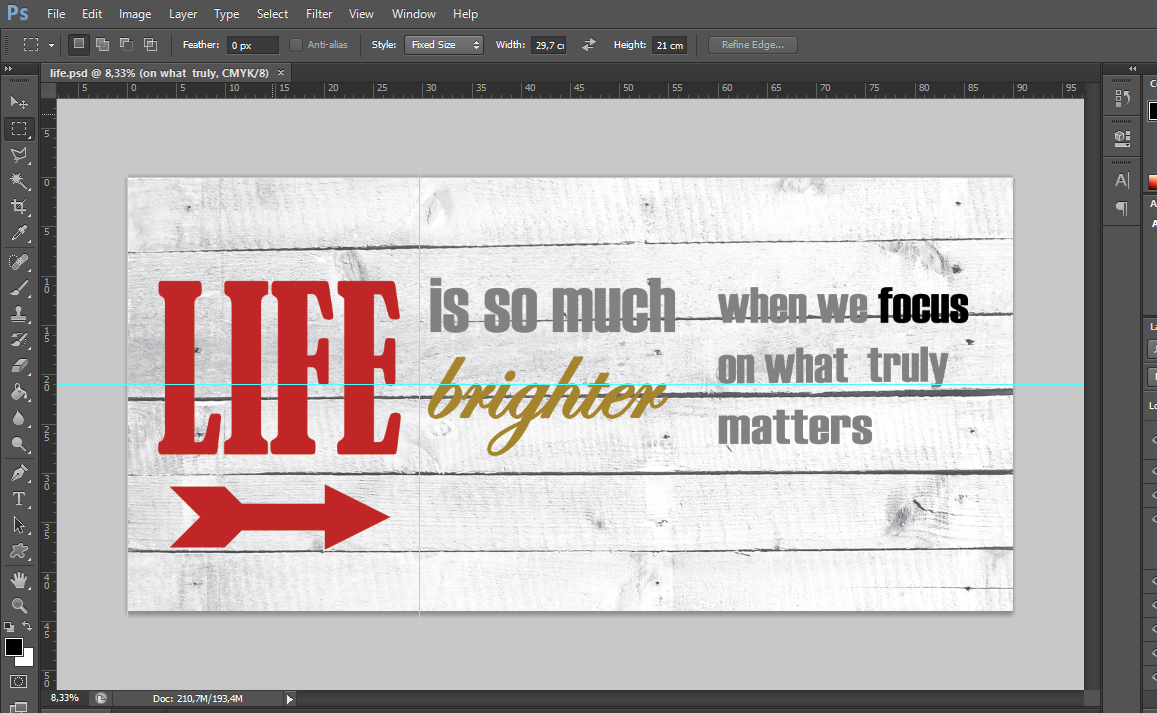Activate the Paint Bucket tool

pyautogui.click(x=19, y=392)
